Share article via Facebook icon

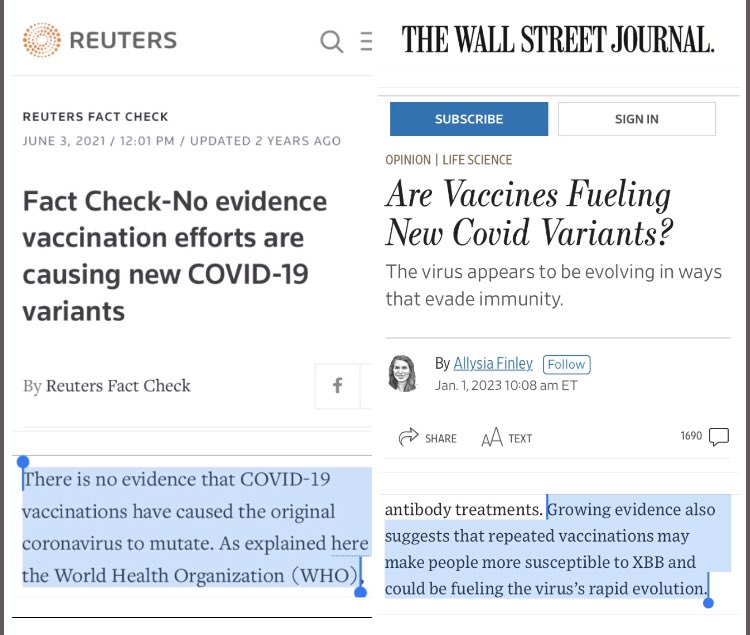coord(338,385)
